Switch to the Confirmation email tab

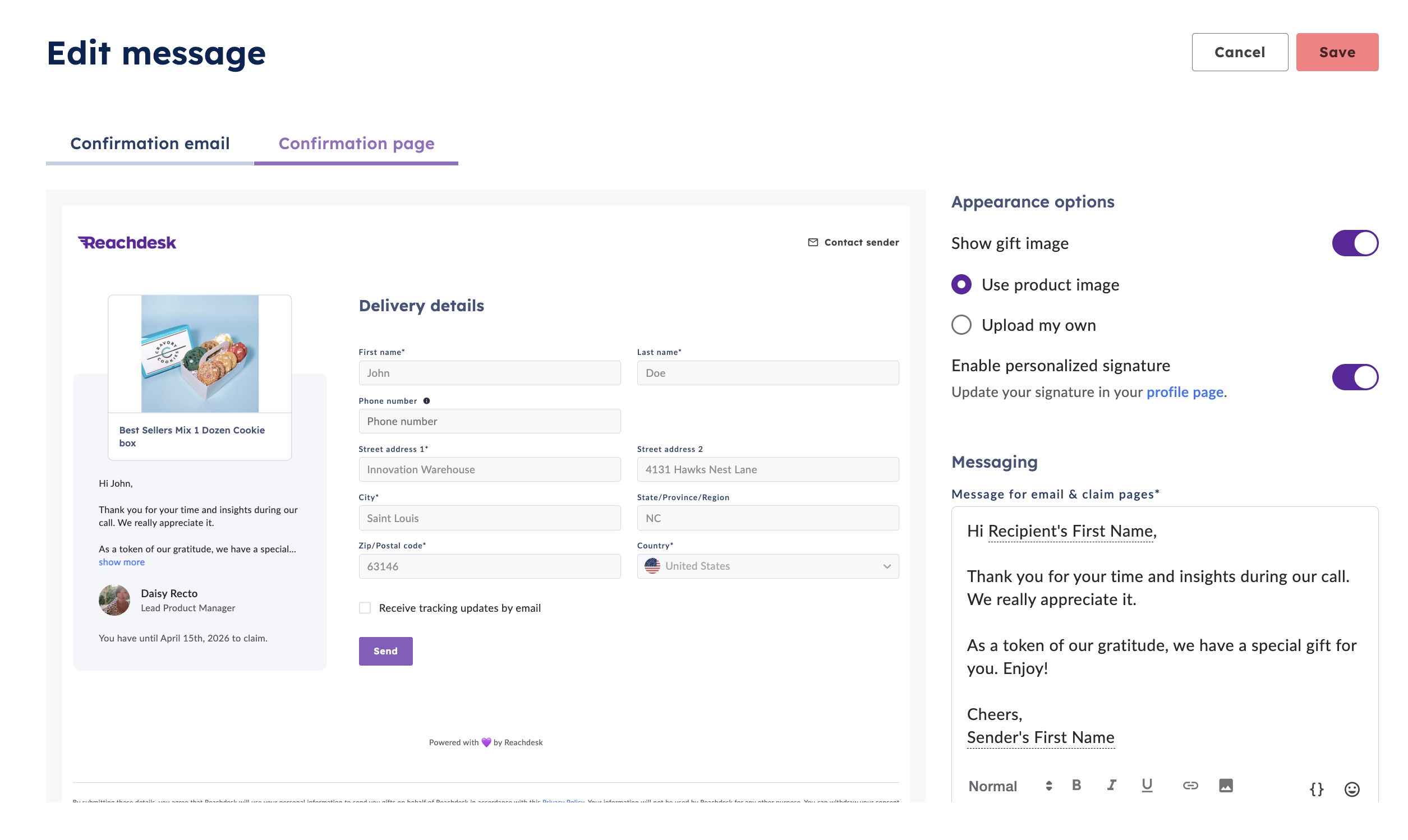click(x=149, y=144)
